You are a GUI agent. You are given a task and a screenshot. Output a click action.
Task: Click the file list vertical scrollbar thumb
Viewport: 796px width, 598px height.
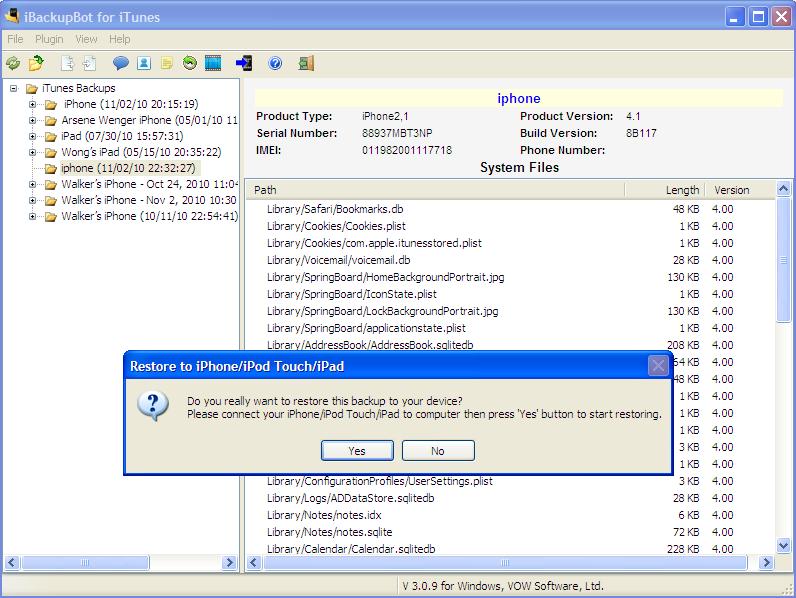783,260
